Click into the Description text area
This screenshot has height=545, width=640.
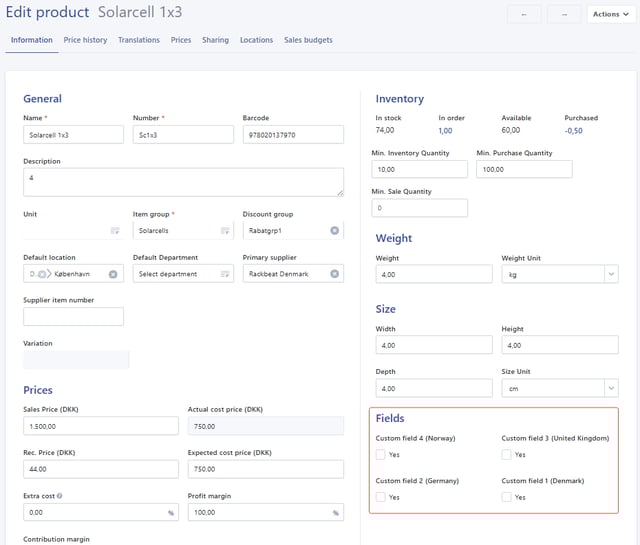point(183,182)
